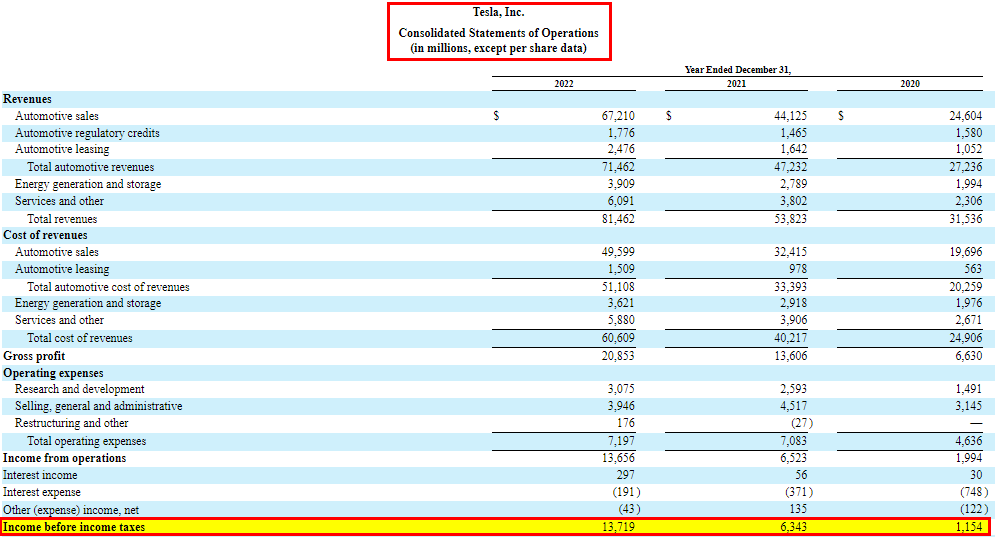Image resolution: width=995 pixels, height=537 pixels.
Task: Select the 2020 column header
Action: click(910, 84)
